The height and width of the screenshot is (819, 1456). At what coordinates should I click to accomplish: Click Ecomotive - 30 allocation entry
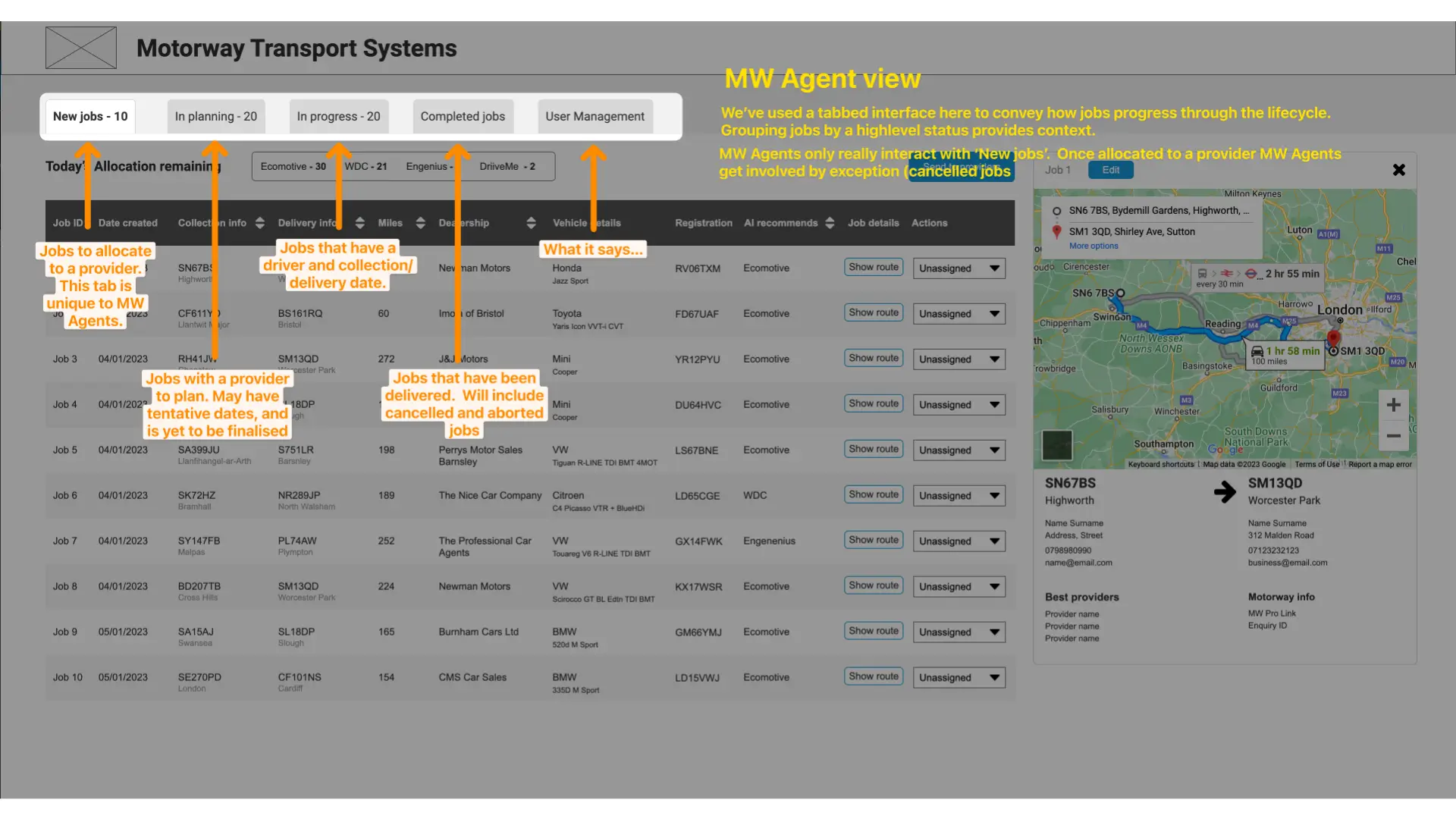click(x=293, y=167)
